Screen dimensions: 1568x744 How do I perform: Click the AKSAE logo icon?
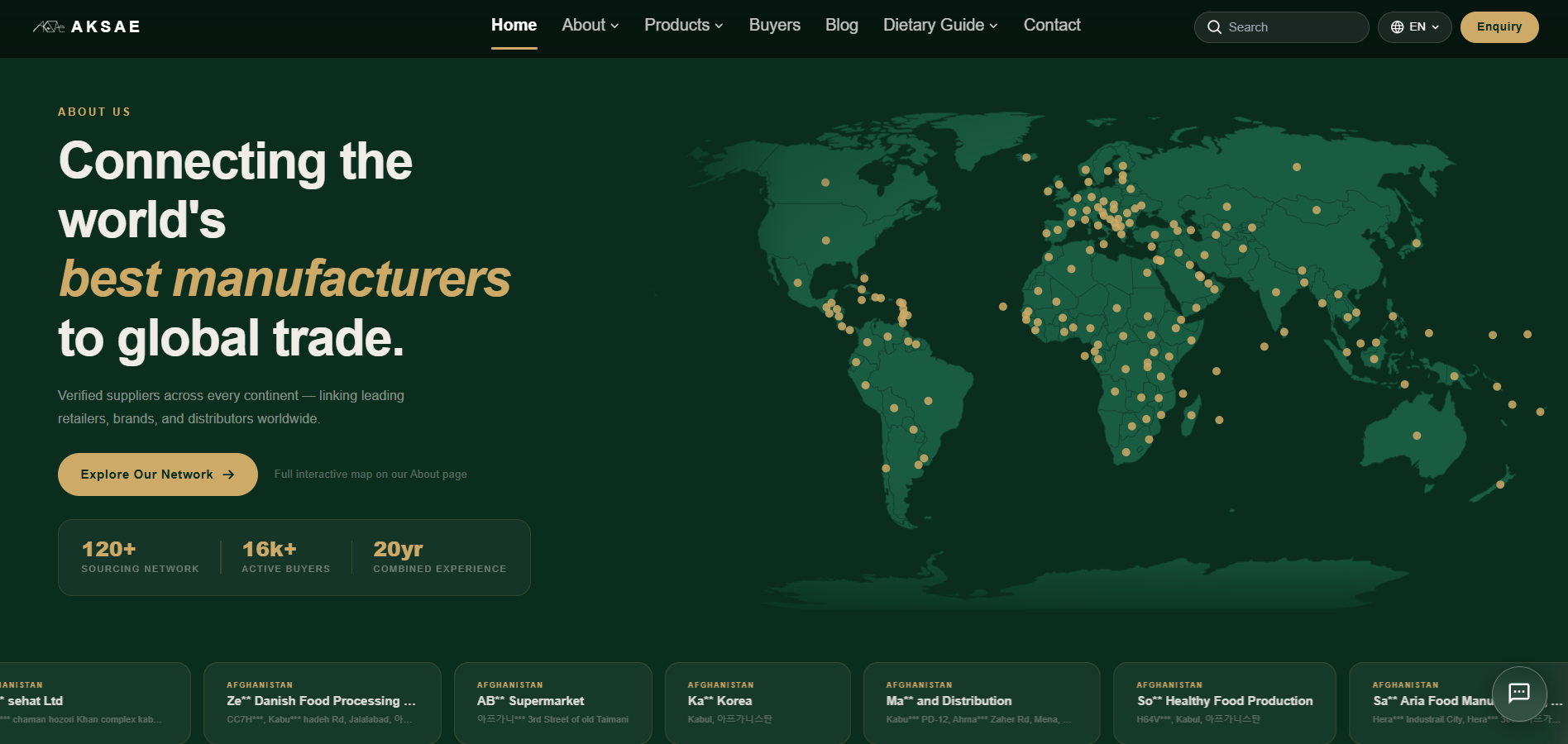point(49,26)
